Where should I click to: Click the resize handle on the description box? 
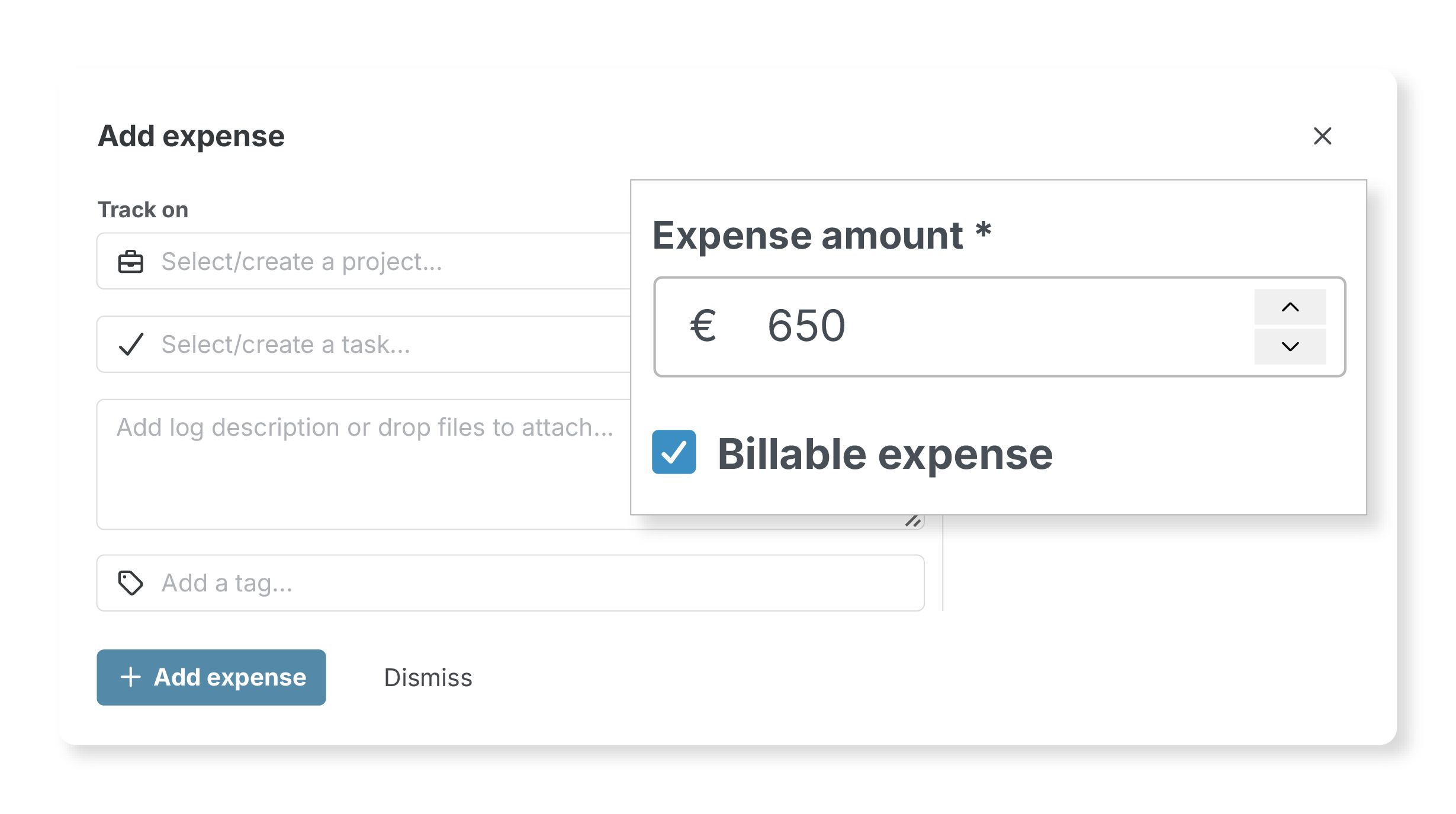coord(913,521)
